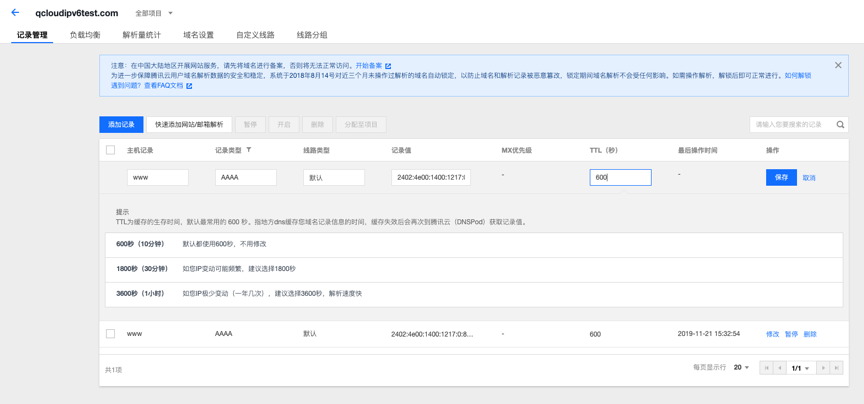This screenshot has width=864, height=404.
Task: Open the 默认 line type field
Action: pos(334,177)
